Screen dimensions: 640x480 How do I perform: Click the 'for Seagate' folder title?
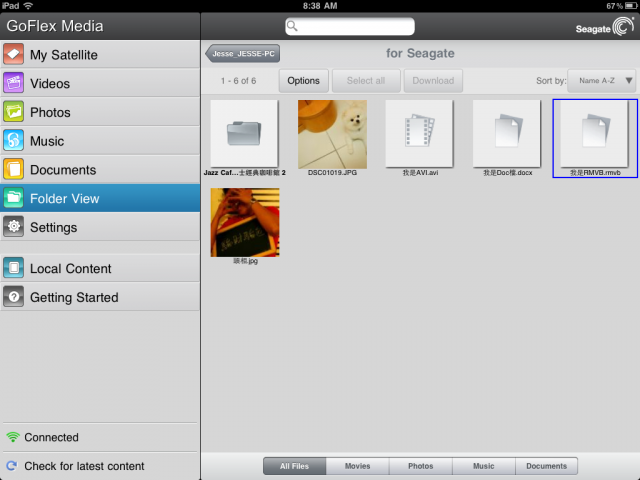pos(420,53)
